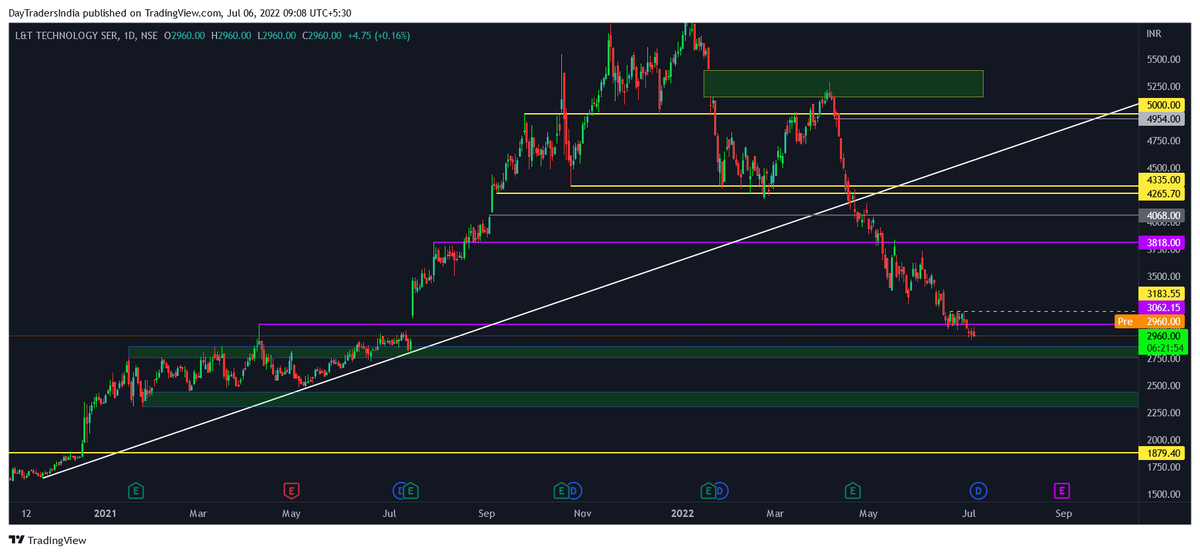Click the green earnings marker before May 2022
Image resolution: width=1200 pixels, height=554 pixels.
[853, 490]
